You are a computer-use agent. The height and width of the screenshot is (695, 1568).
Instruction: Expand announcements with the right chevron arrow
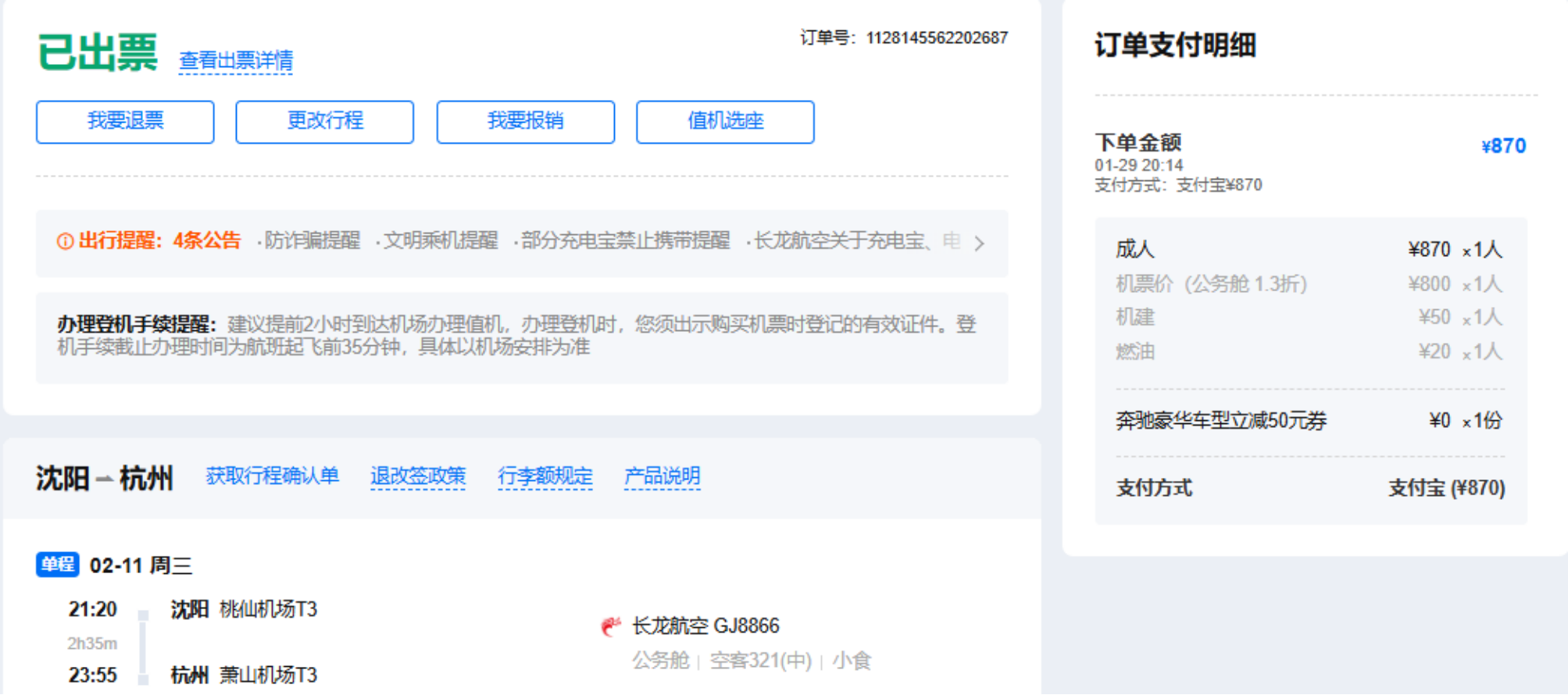979,244
